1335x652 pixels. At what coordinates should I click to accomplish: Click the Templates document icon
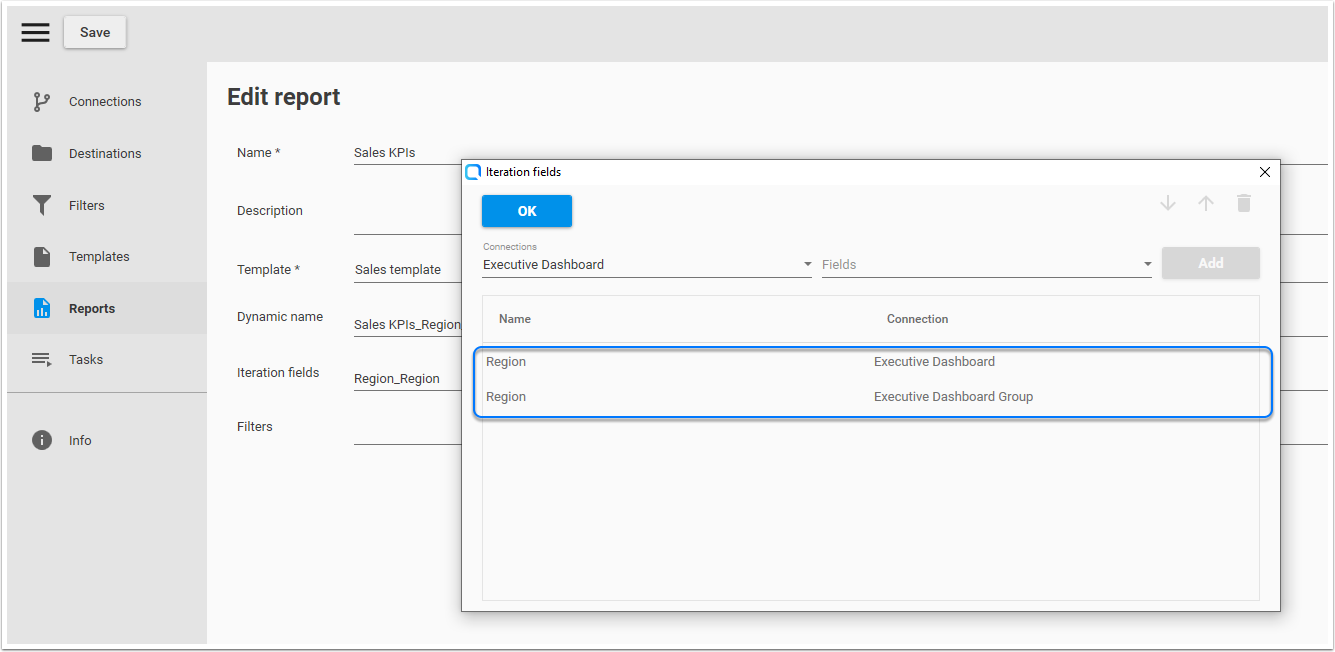coord(42,257)
